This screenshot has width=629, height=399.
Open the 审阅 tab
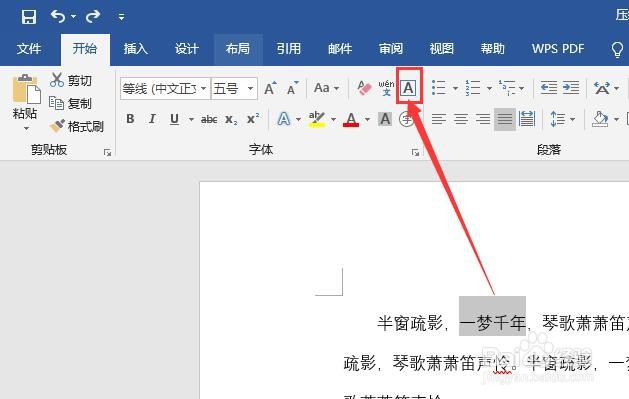[391, 49]
